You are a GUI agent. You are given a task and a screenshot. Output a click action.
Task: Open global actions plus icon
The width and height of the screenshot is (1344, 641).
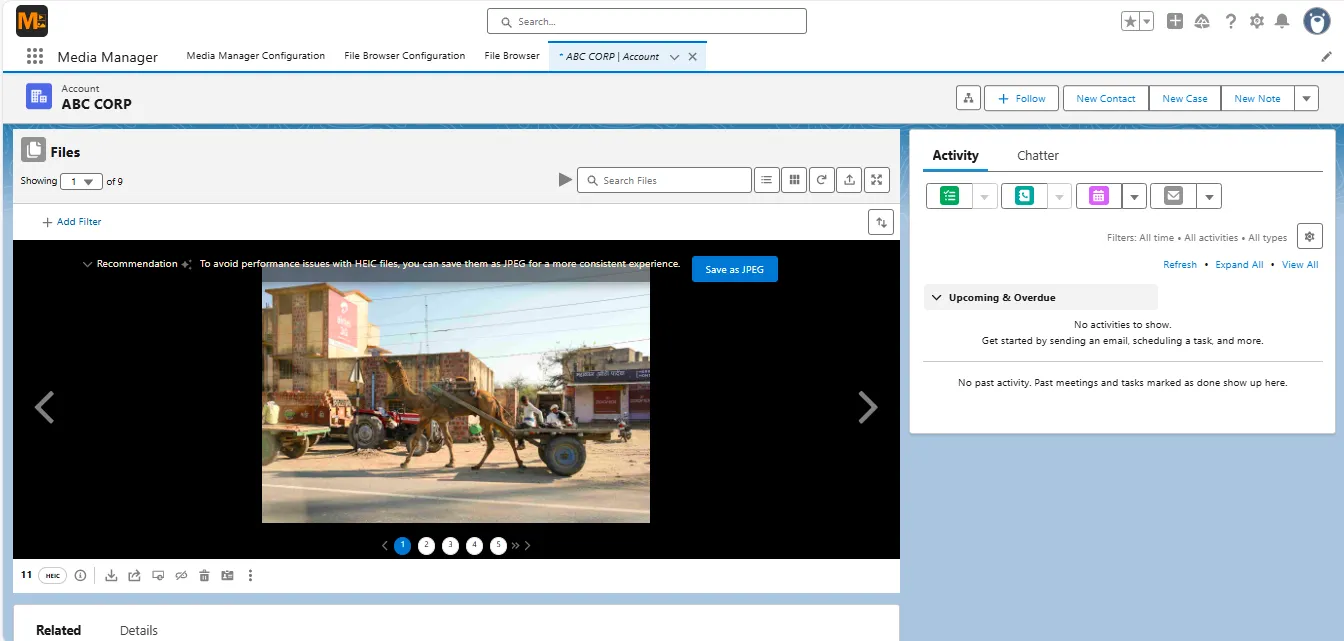pos(1175,21)
